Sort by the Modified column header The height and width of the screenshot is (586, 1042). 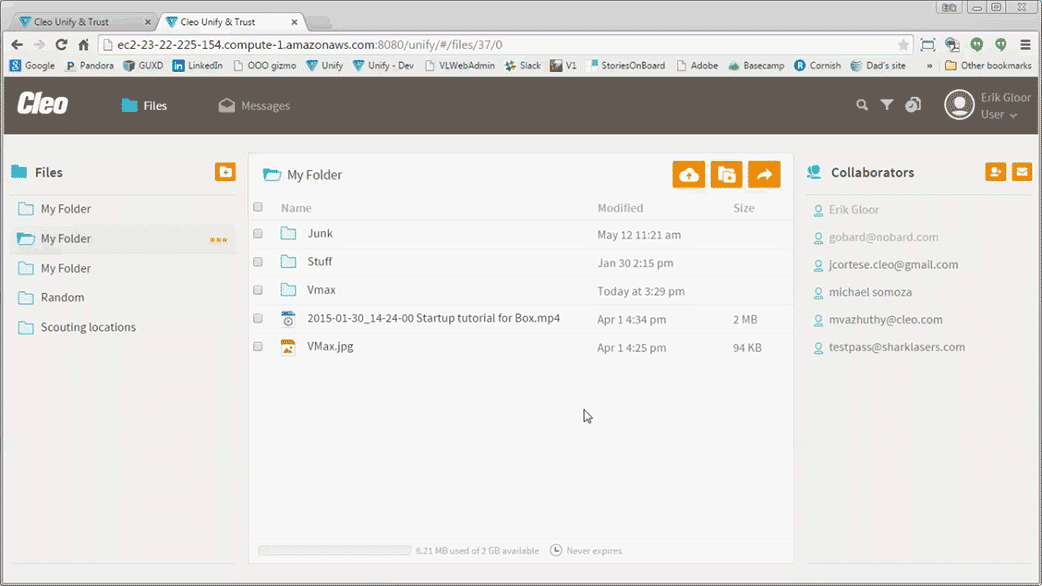(x=620, y=208)
